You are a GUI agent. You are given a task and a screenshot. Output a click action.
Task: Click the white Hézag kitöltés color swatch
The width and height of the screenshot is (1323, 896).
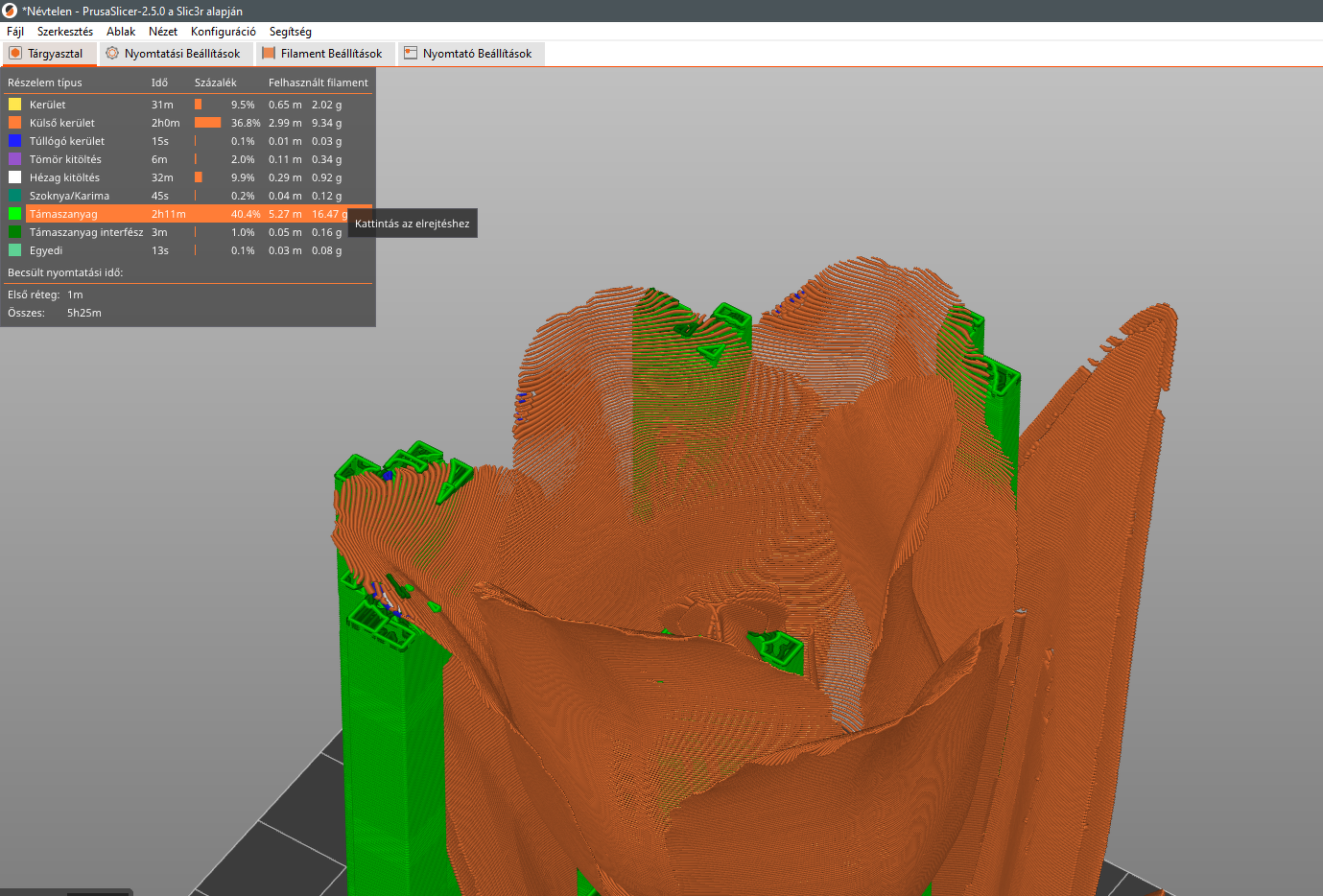[14, 177]
